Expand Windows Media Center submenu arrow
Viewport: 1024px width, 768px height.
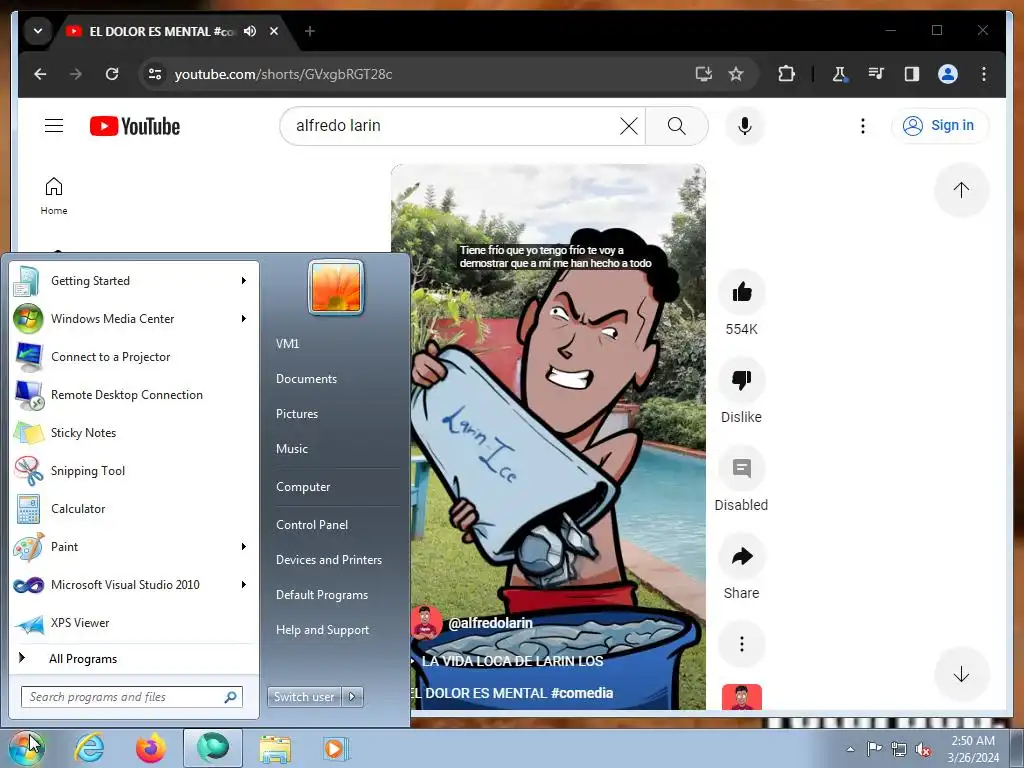(244, 319)
